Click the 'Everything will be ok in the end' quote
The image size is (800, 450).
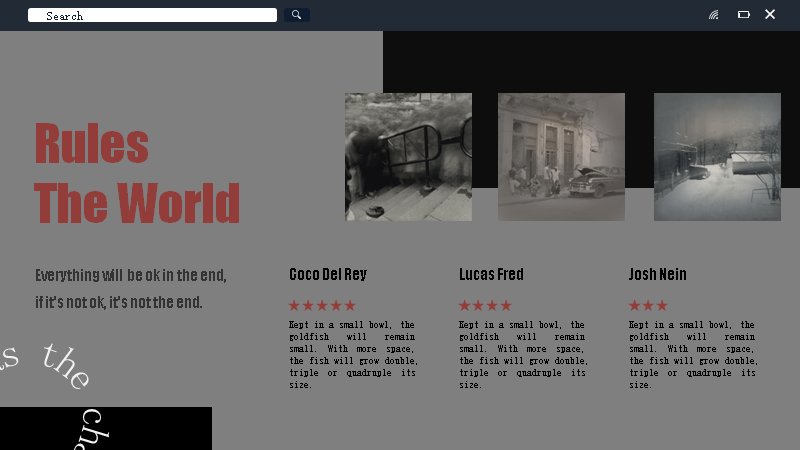pyautogui.click(x=131, y=289)
